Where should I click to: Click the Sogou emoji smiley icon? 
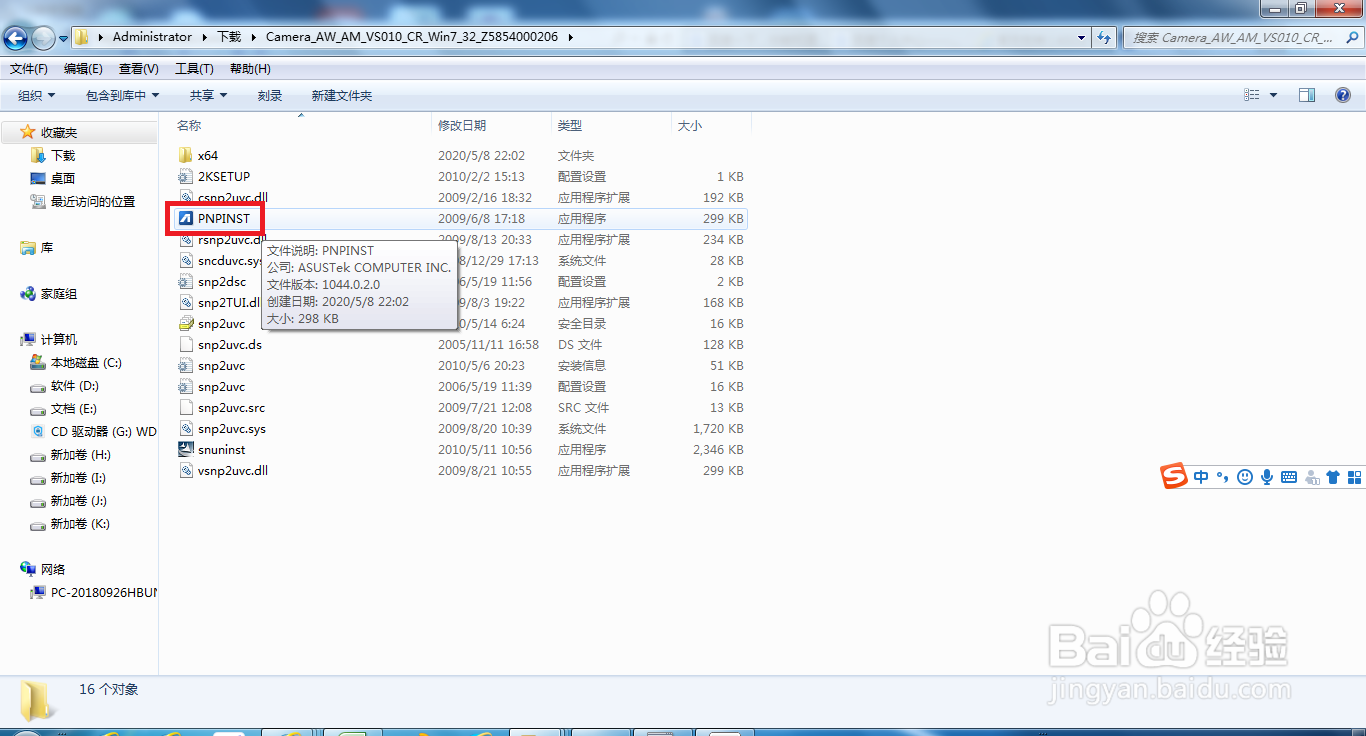(x=1245, y=477)
